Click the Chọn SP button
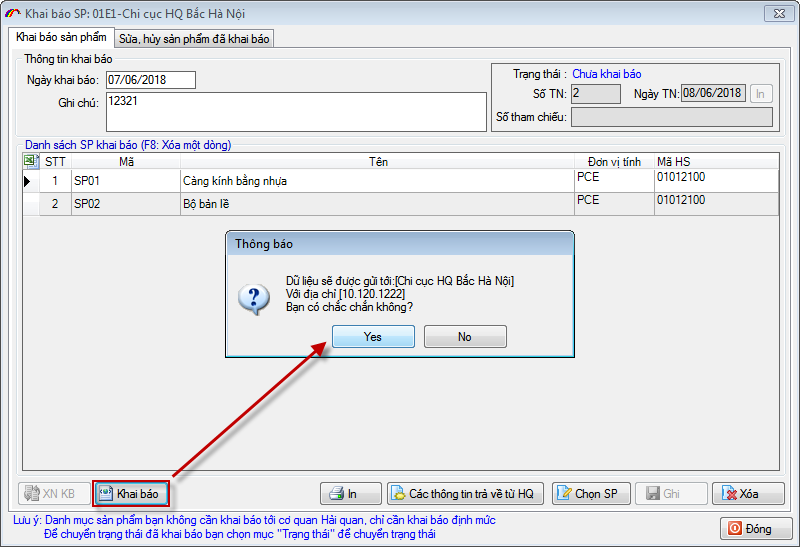The height and width of the screenshot is (547, 800). point(588,493)
